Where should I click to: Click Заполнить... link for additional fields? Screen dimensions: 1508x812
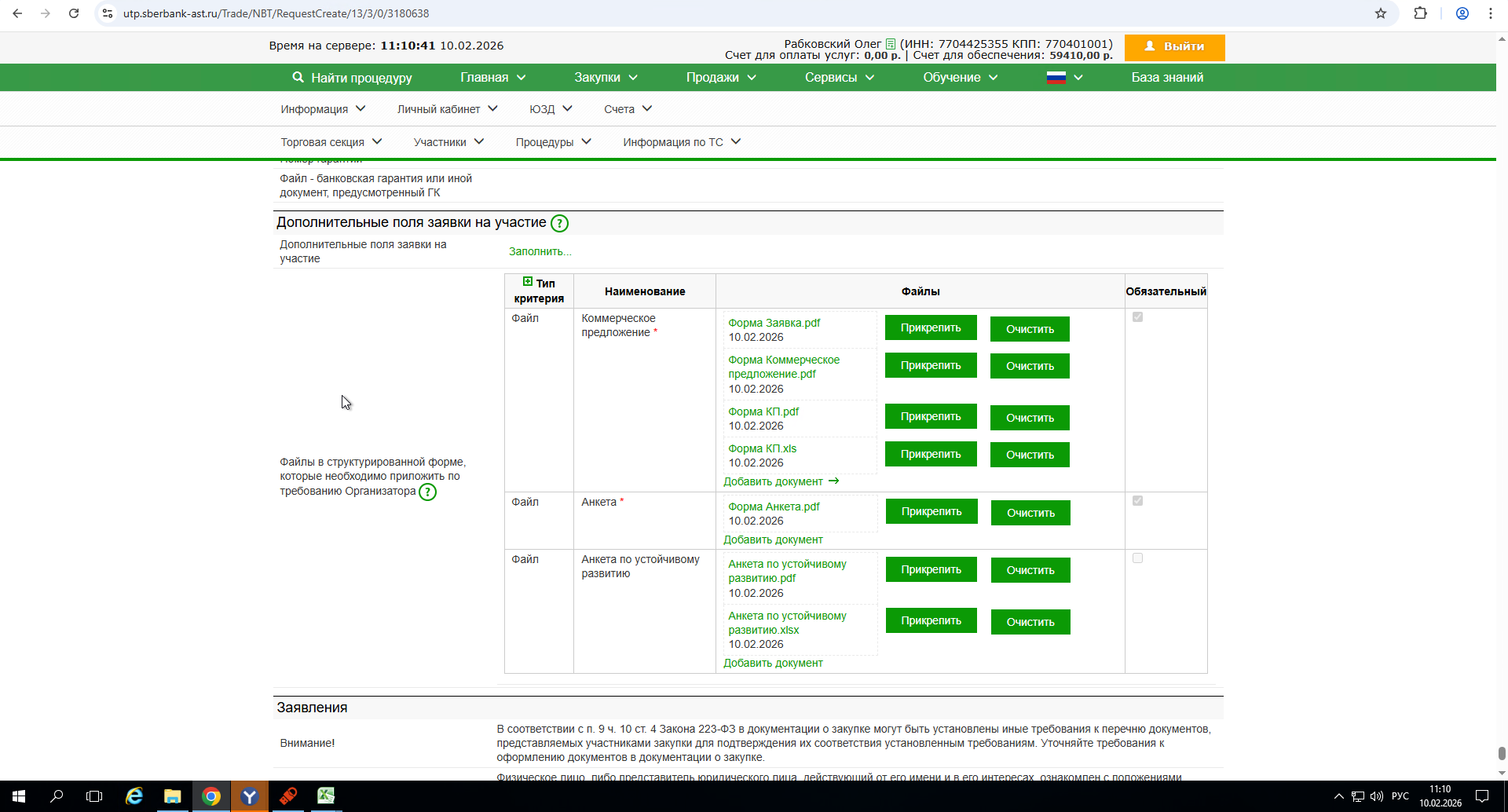click(x=540, y=251)
